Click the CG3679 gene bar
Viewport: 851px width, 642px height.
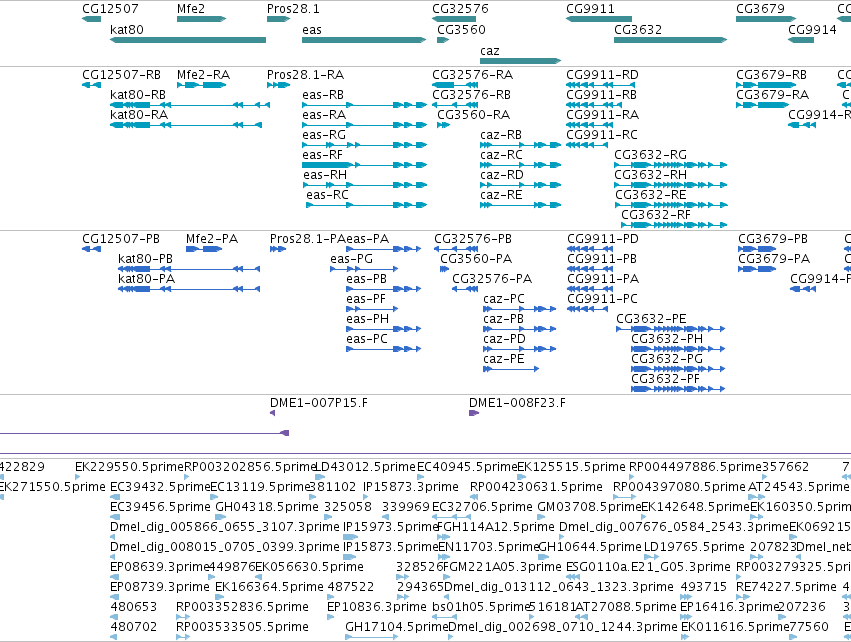coord(766,19)
